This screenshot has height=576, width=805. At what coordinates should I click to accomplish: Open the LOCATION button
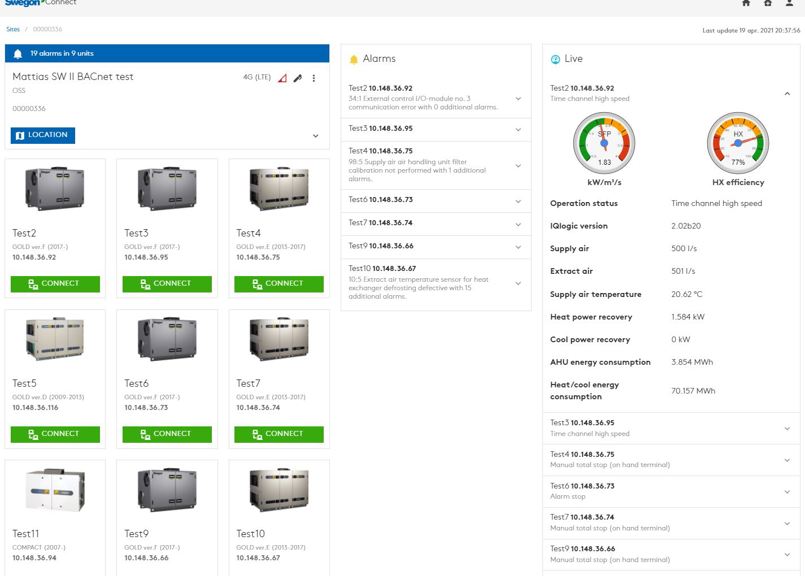pyautogui.click(x=43, y=135)
